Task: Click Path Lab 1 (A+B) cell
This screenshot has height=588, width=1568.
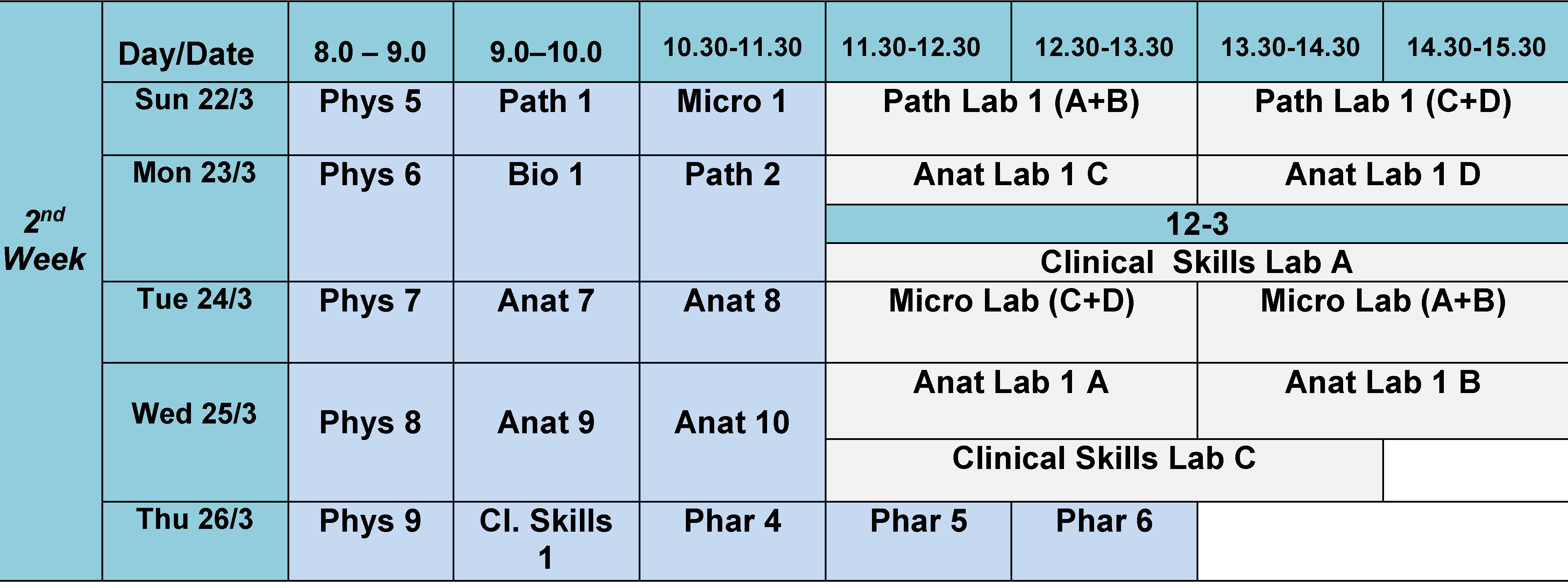Action: 1011,102
